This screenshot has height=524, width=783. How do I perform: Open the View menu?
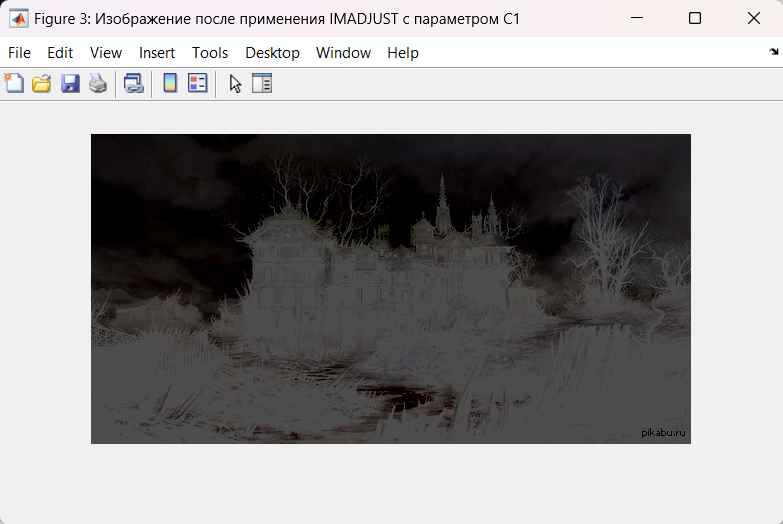pos(106,53)
